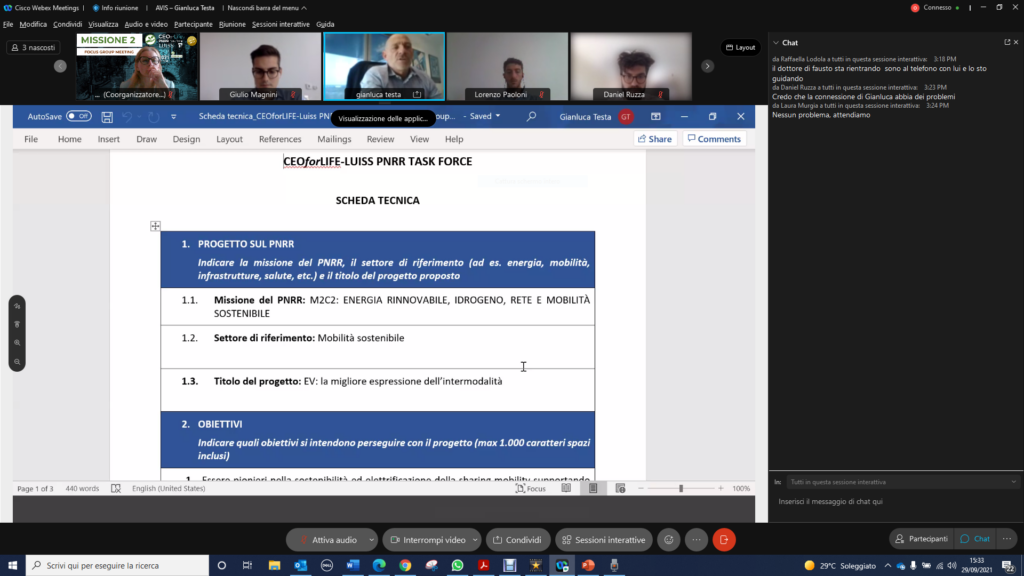Viewport: 1024px width, 576px height.
Task: Toggle the Chat panel button
Action: [975, 539]
